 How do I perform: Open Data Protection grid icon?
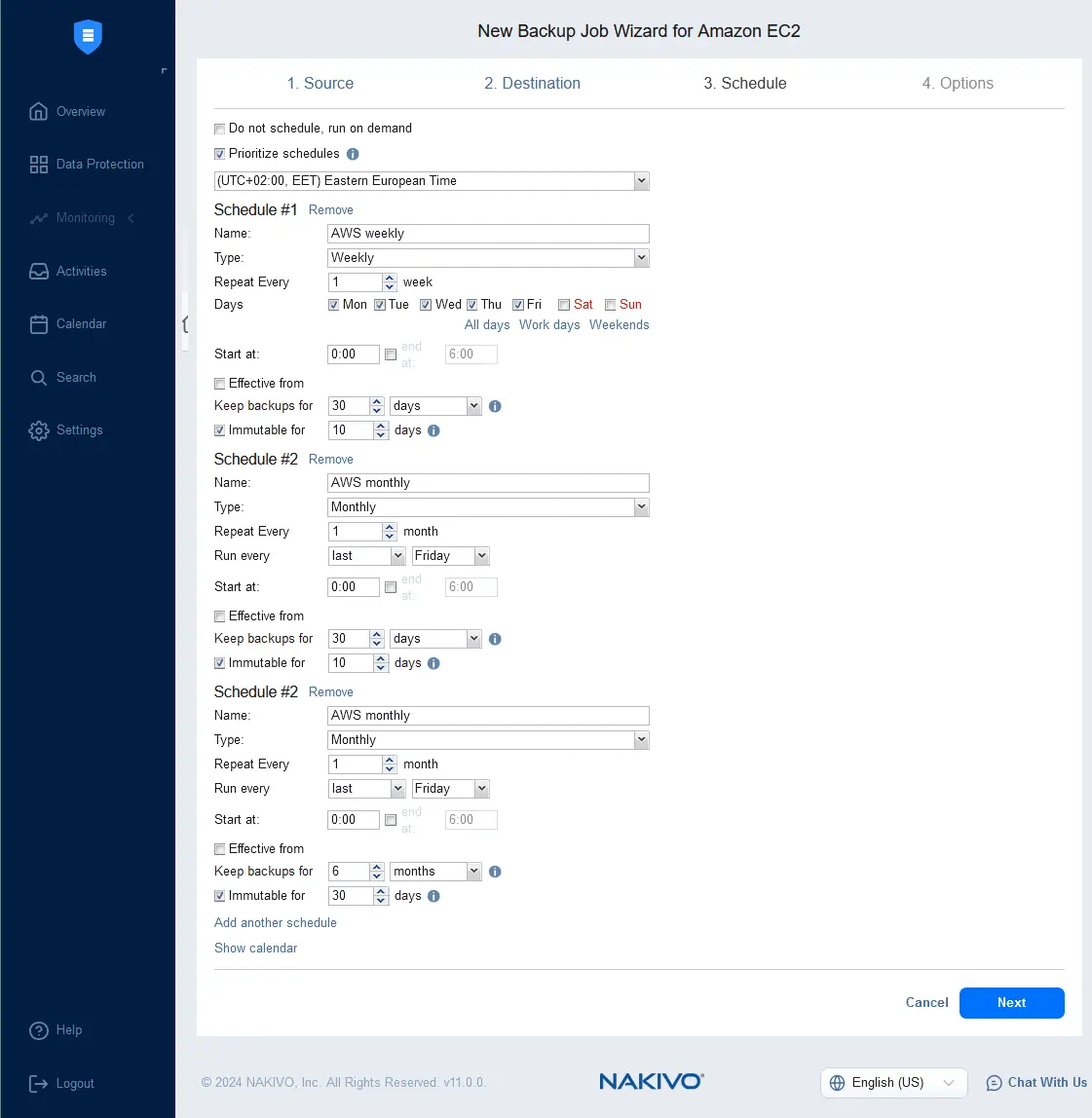(39, 165)
